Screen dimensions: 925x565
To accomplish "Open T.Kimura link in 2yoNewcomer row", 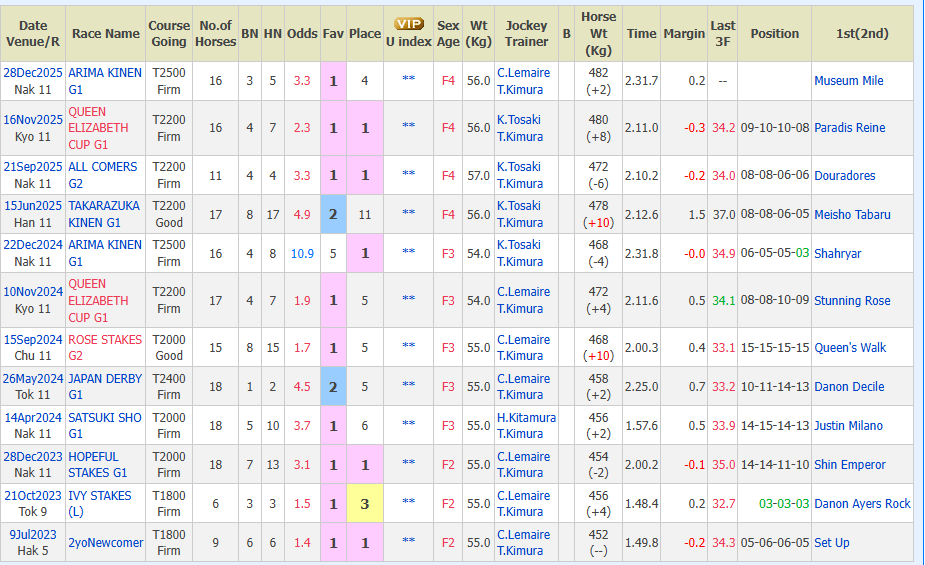I will pyautogui.click(x=520, y=551).
